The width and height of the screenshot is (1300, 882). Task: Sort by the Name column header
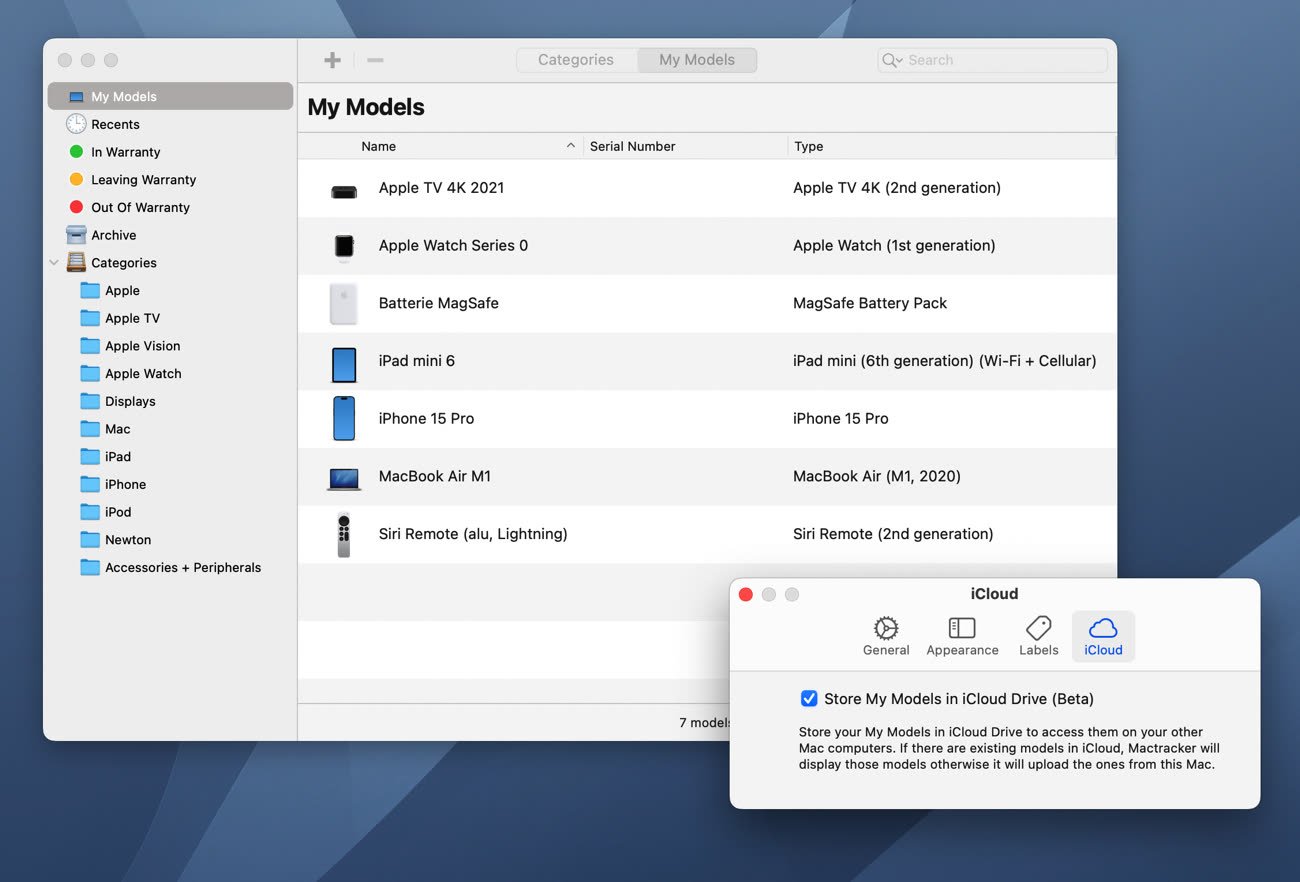(379, 146)
